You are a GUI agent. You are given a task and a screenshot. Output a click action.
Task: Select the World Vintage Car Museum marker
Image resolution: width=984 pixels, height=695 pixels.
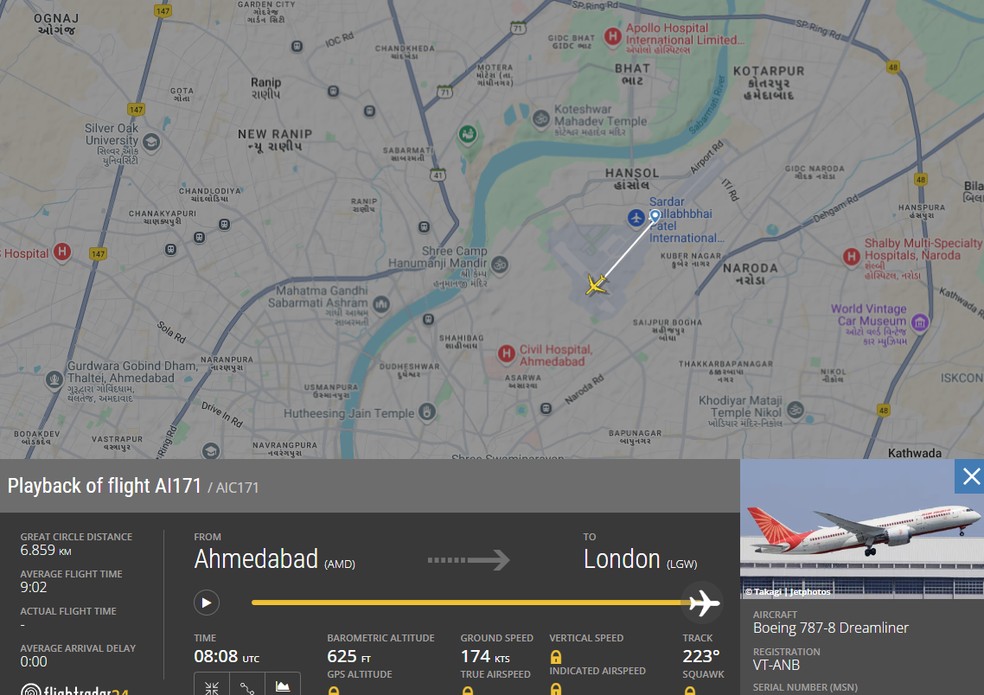tap(920, 323)
